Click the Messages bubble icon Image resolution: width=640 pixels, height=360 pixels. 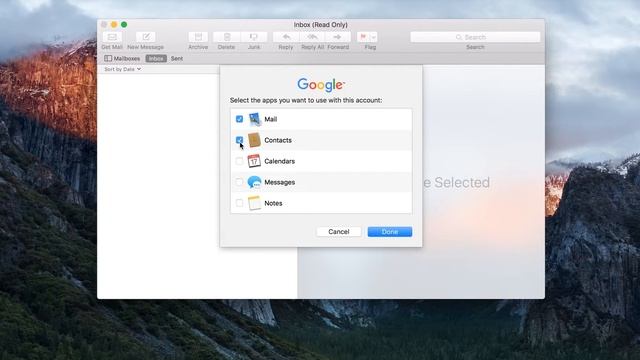254,182
